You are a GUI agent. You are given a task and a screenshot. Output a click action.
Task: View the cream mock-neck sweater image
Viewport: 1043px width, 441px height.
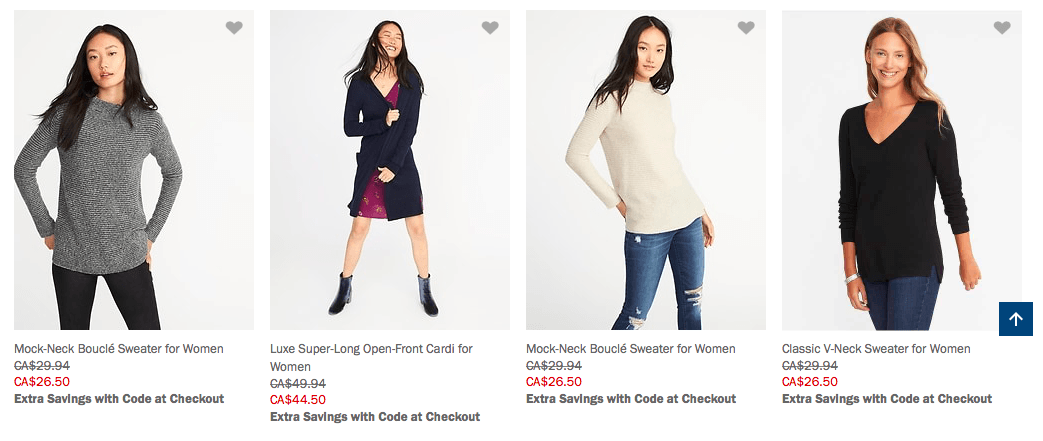point(646,170)
